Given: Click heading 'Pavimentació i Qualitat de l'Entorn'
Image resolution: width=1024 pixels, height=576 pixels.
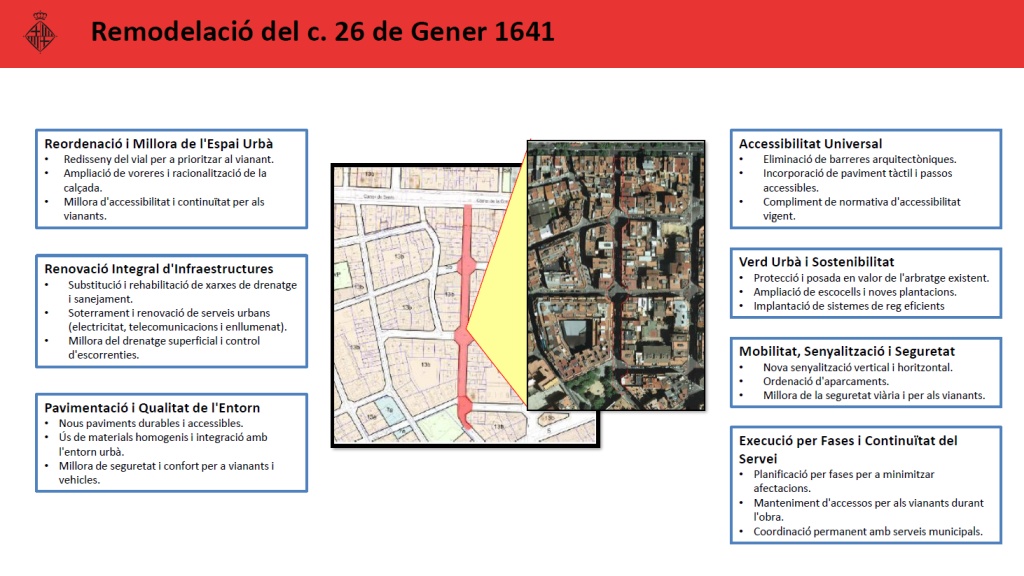Looking at the screenshot, I should pyautogui.click(x=152, y=408).
